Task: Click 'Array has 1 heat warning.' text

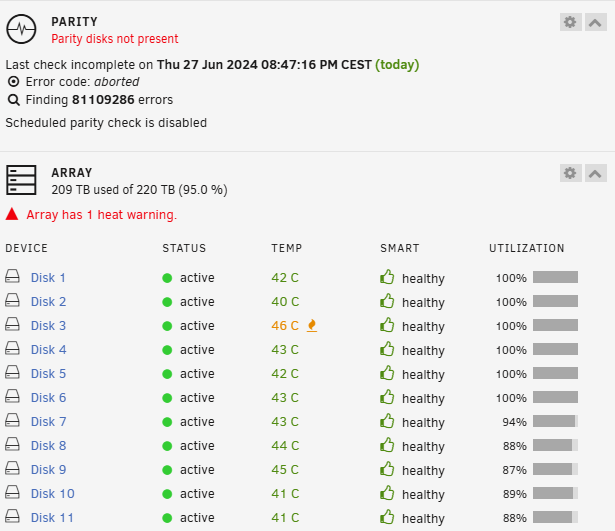Action: pos(102,215)
